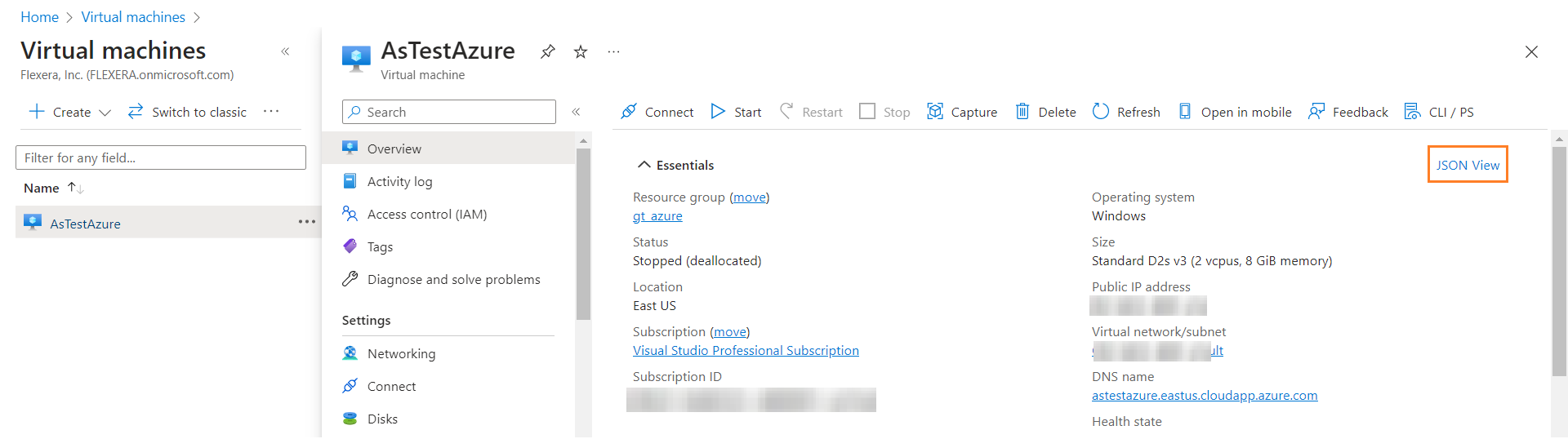The width and height of the screenshot is (1568, 439).
Task: Capture the VM image
Action: (962, 112)
